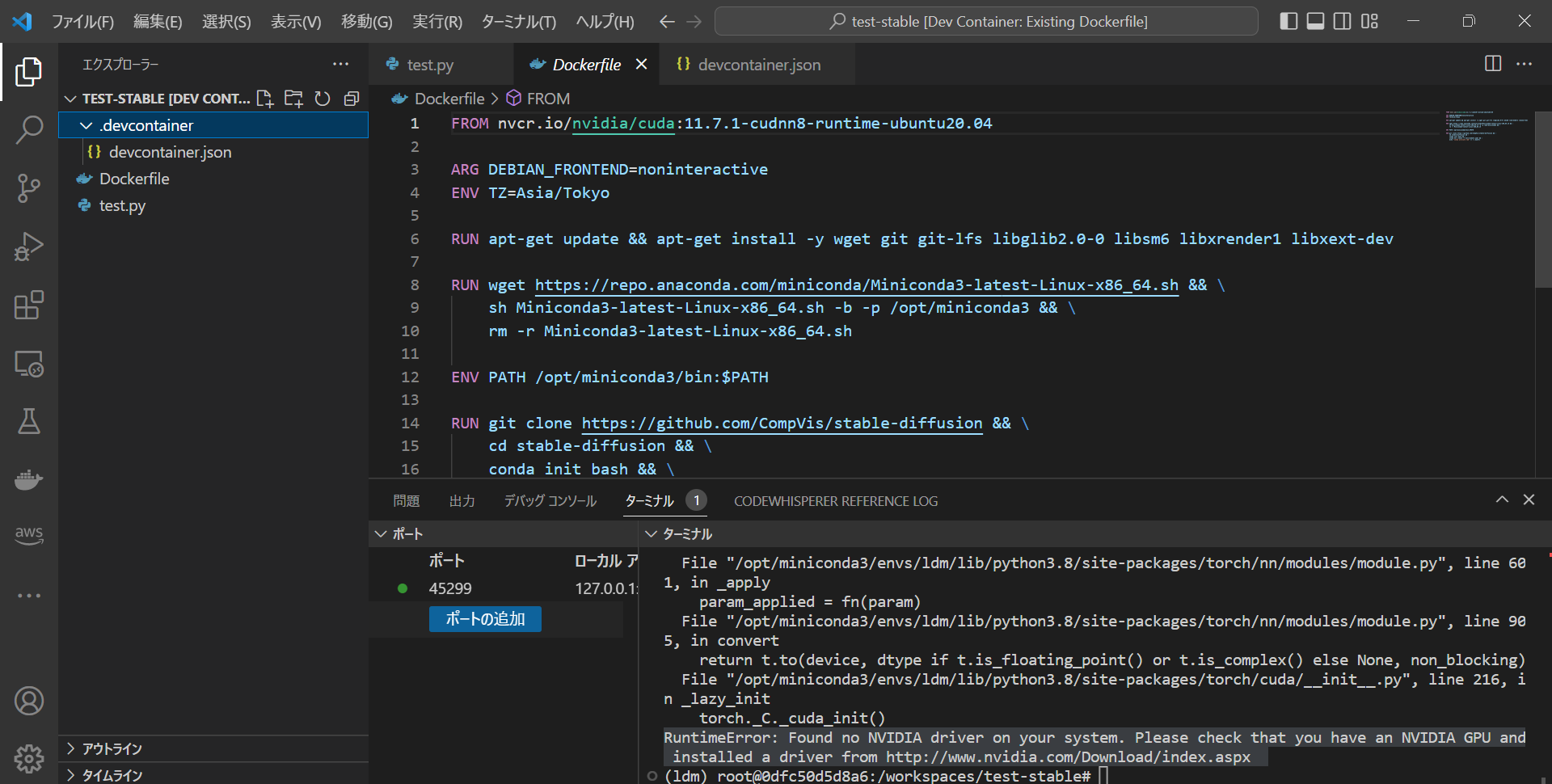Toggle the bottom panel visibility

1315,21
